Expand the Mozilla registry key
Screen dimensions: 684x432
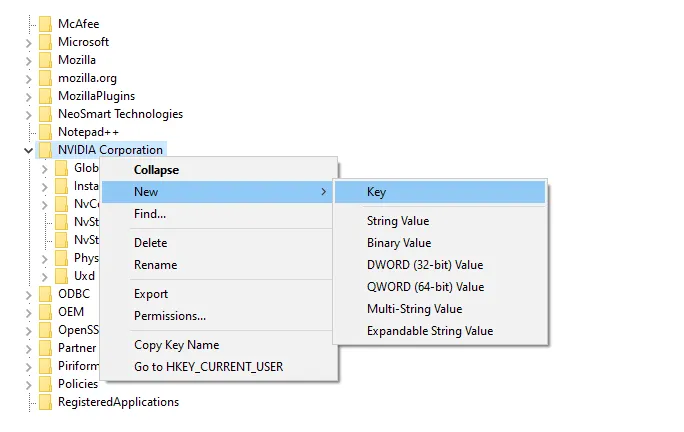pyautogui.click(x=28, y=61)
